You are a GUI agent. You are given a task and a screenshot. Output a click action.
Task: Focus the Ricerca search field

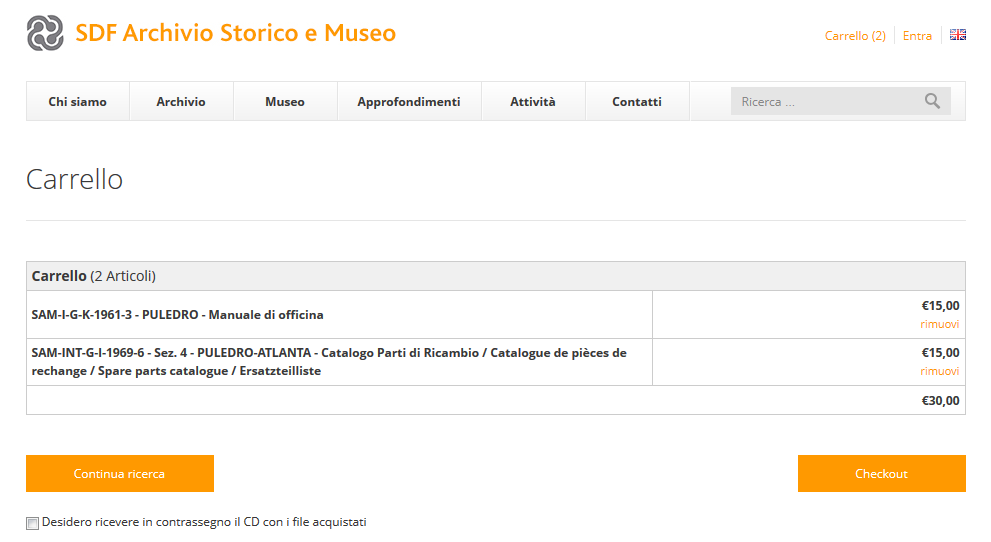point(825,102)
